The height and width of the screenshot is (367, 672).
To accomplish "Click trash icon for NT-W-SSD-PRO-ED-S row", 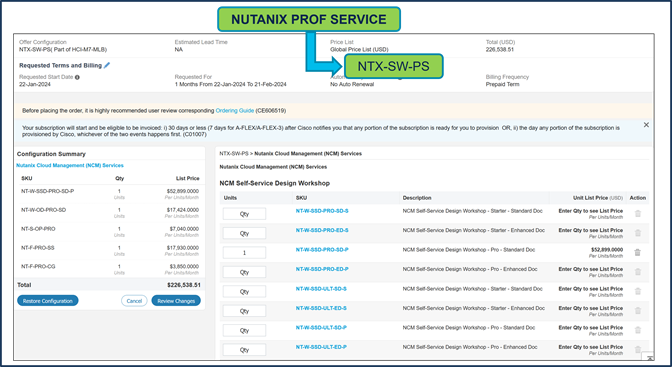I will [x=638, y=233].
